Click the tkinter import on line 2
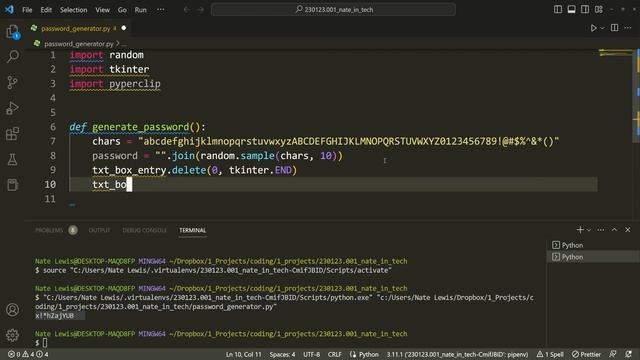This screenshot has width=640, height=360. (129, 69)
